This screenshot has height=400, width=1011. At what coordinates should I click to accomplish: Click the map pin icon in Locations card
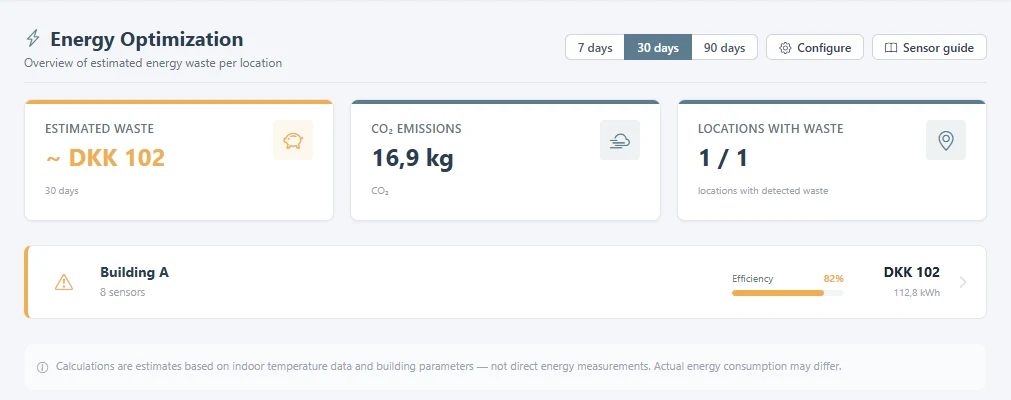click(x=946, y=140)
